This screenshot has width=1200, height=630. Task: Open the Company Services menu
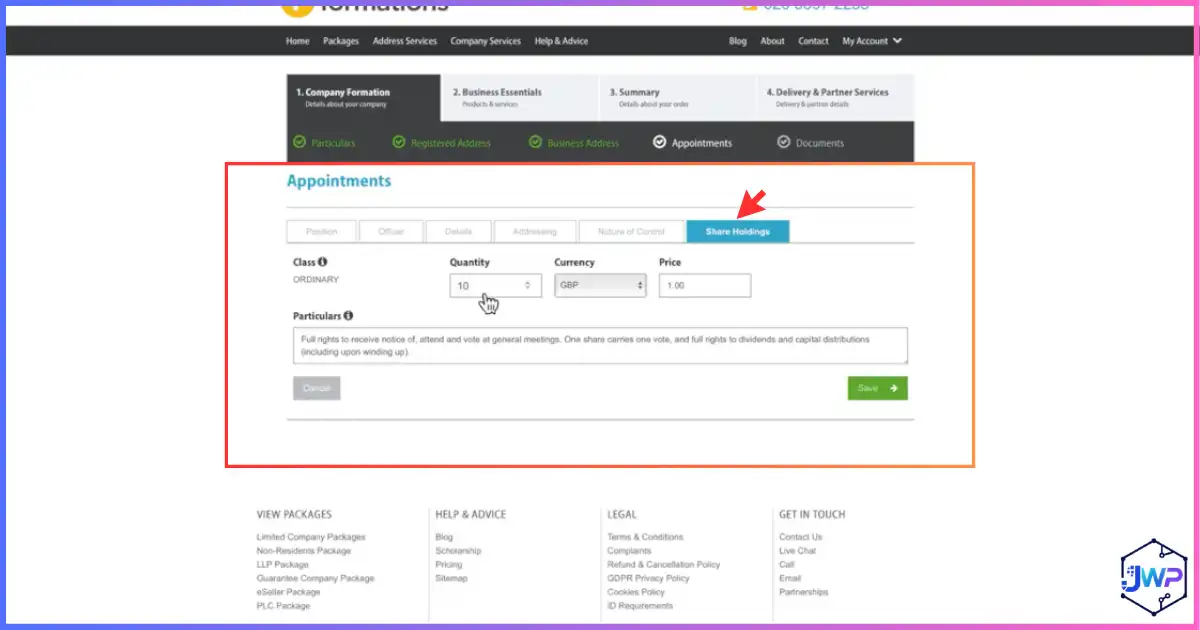(x=486, y=41)
